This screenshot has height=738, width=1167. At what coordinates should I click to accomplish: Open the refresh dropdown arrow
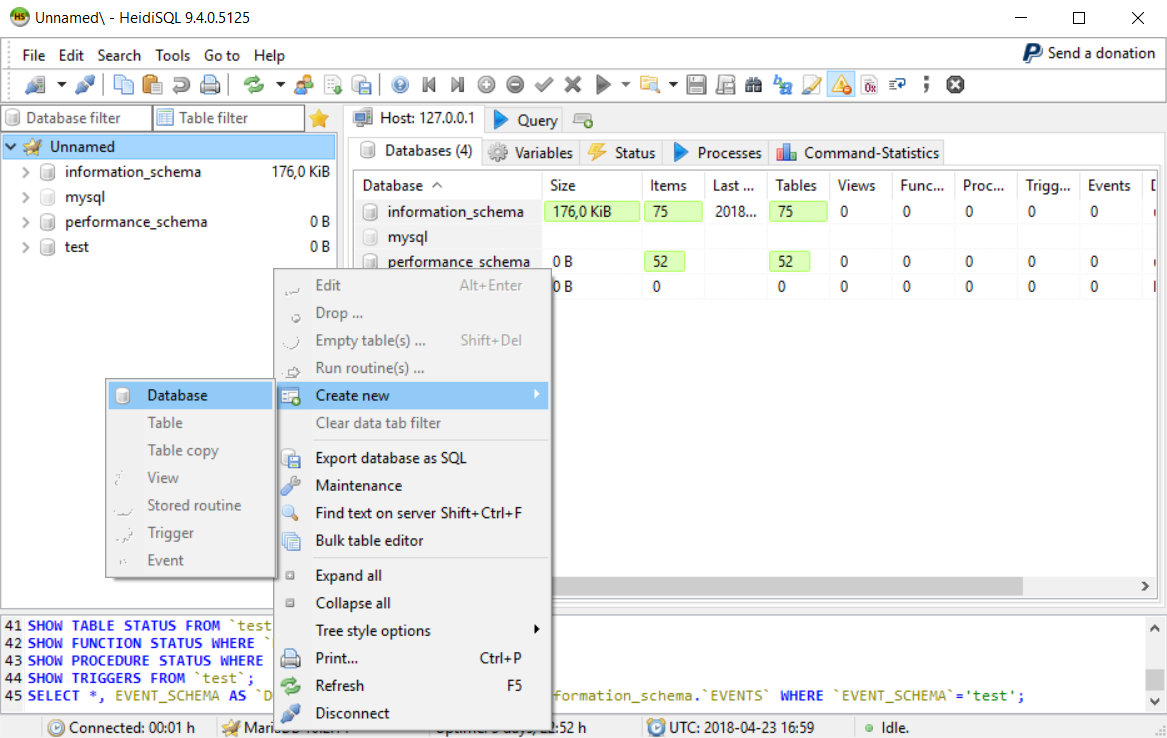click(x=280, y=85)
